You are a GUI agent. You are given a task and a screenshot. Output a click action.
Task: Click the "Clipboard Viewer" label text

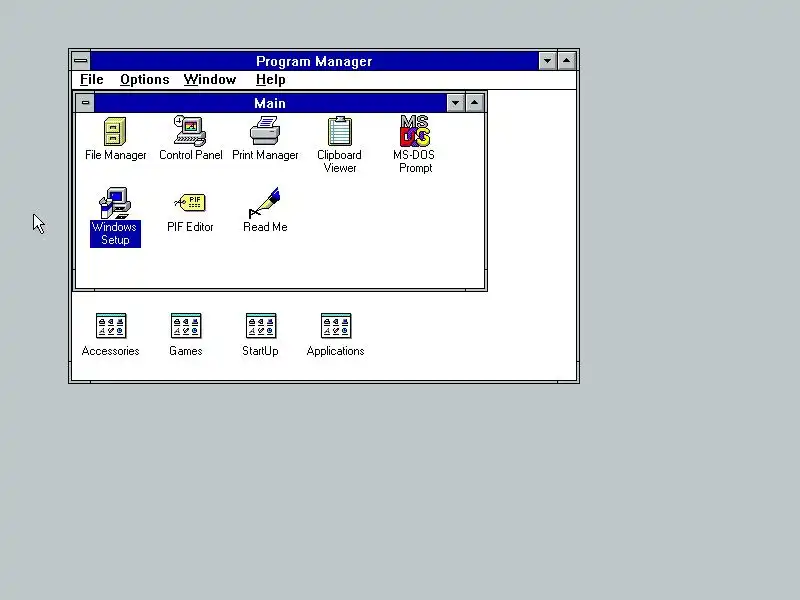coord(339,161)
